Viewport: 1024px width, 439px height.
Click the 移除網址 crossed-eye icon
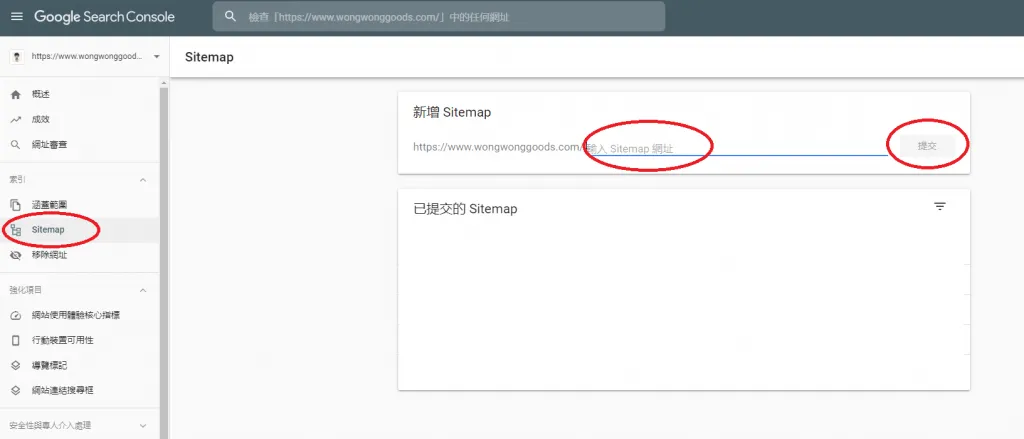(x=15, y=255)
